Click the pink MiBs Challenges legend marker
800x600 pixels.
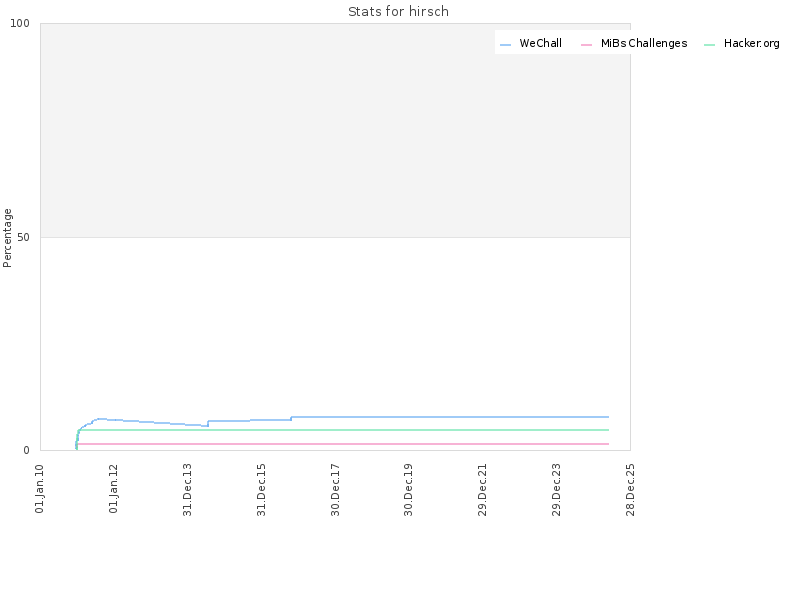586,45
